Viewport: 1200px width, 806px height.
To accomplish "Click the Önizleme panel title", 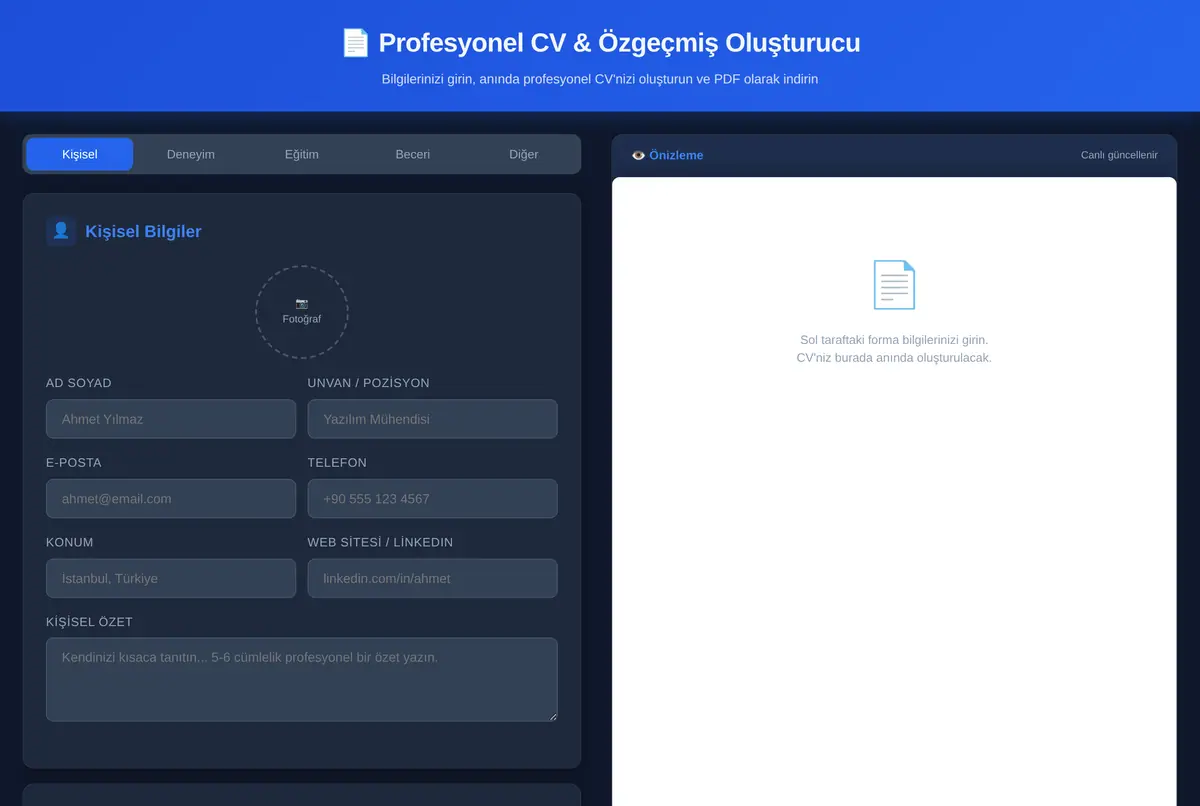I will point(676,155).
